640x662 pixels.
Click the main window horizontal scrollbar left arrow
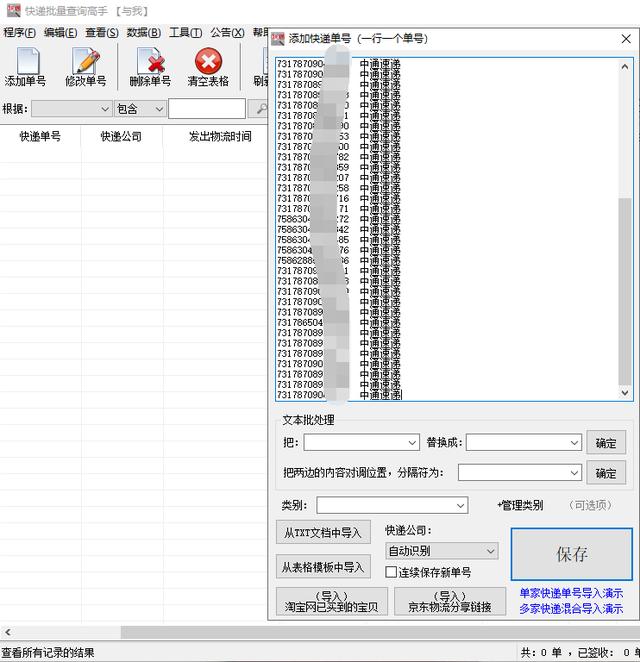click(8, 632)
